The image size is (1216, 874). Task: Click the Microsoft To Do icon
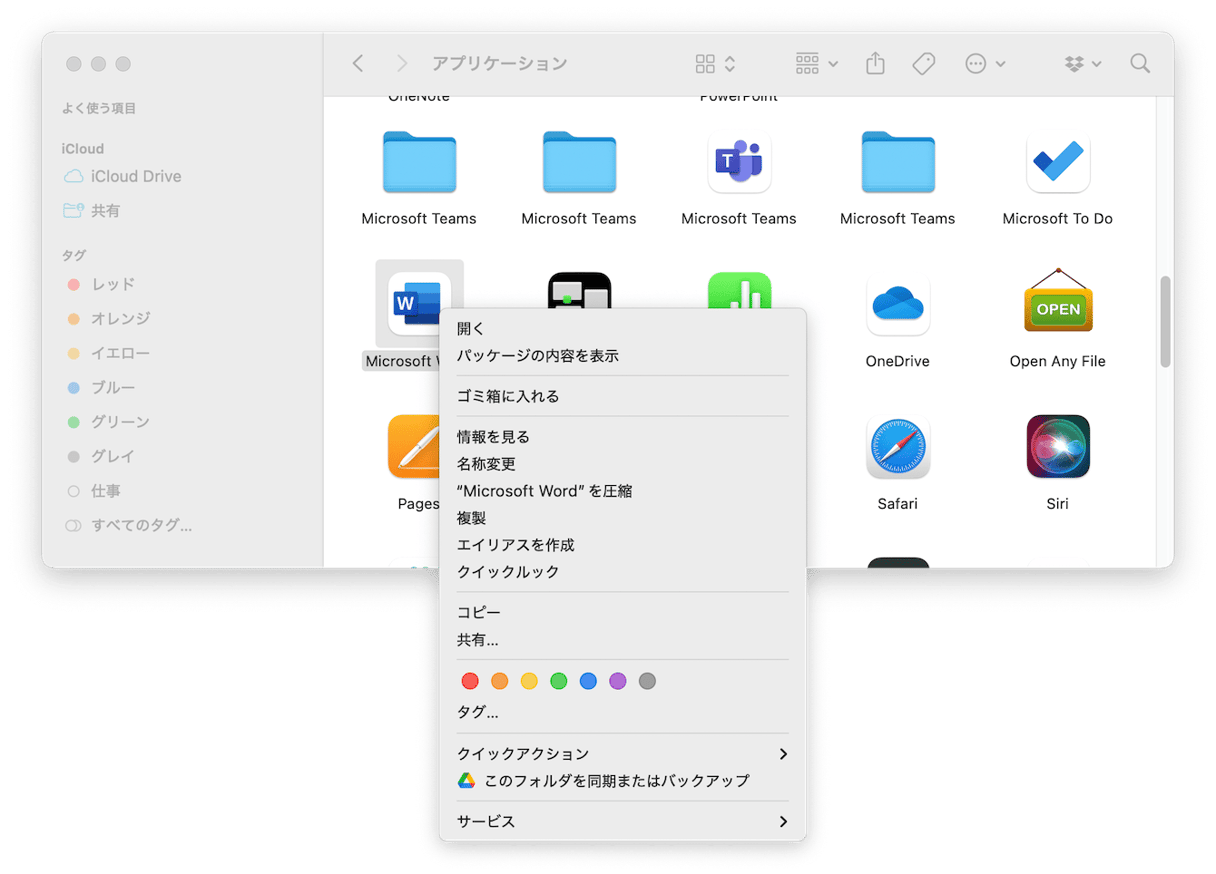pyautogui.click(x=1057, y=162)
